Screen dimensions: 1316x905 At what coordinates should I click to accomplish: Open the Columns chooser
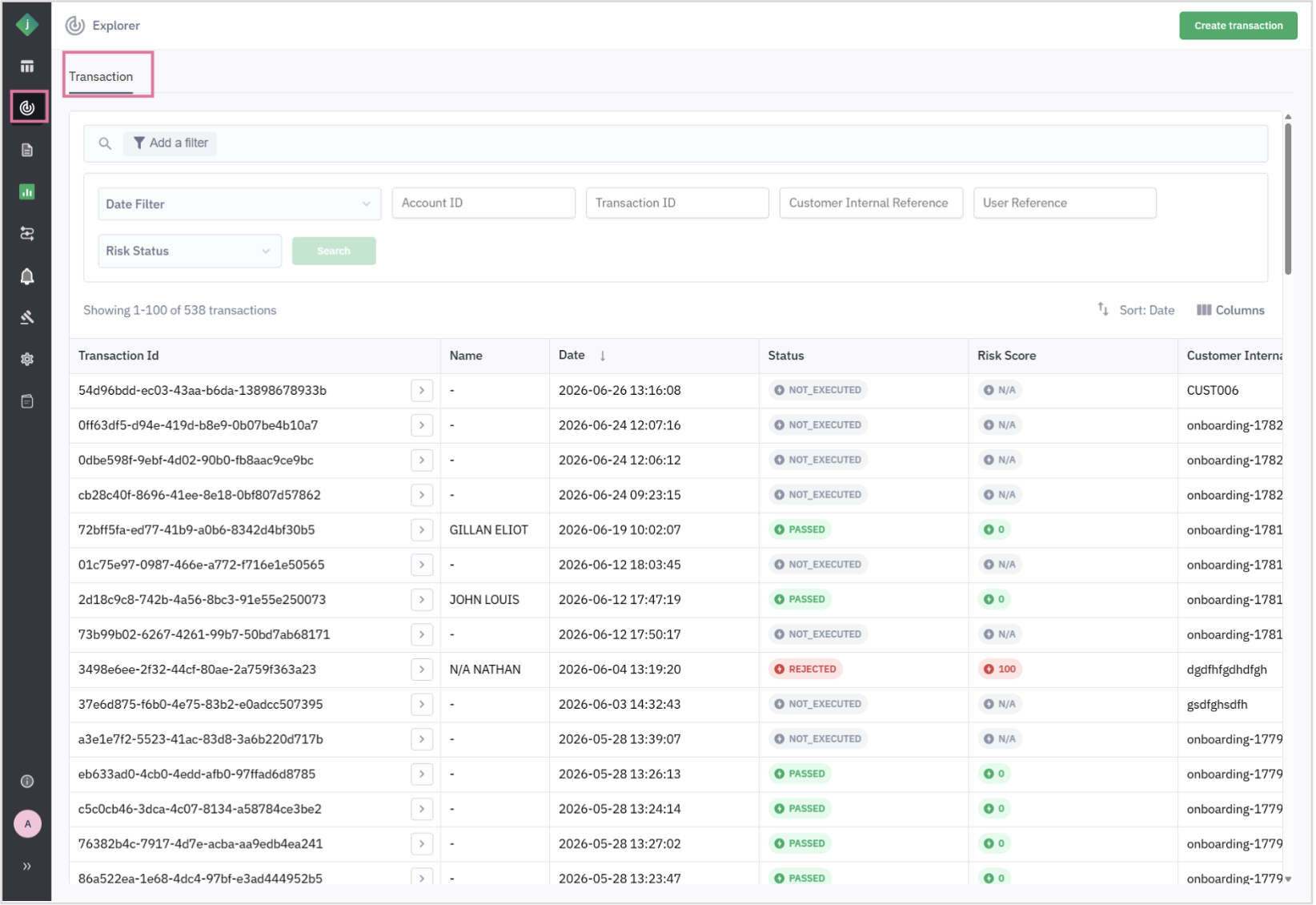click(1230, 310)
